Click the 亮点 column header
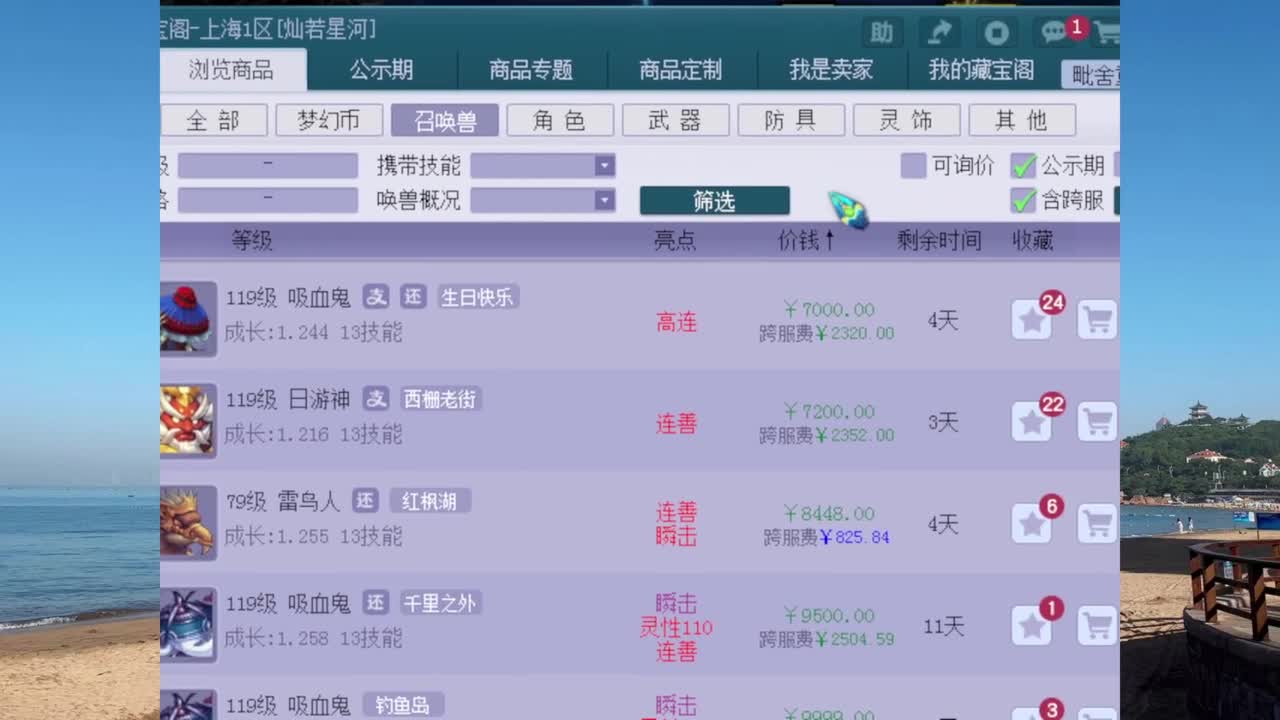Screen dimensions: 1280x720 (x=675, y=240)
